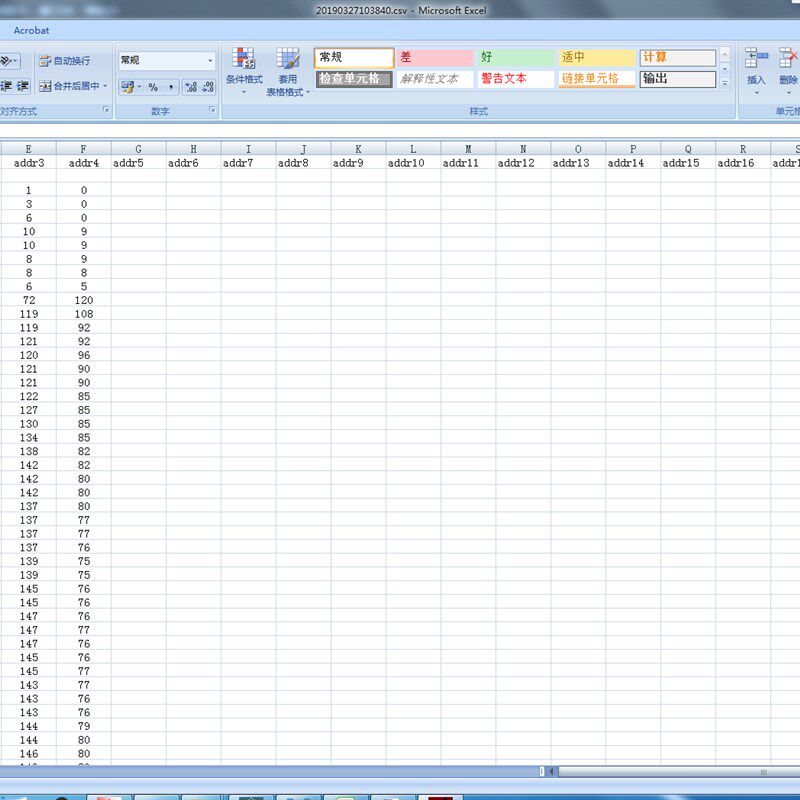The height and width of the screenshot is (800, 800).
Task: Select the addr13 header cell
Action: pyautogui.click(x=578, y=163)
